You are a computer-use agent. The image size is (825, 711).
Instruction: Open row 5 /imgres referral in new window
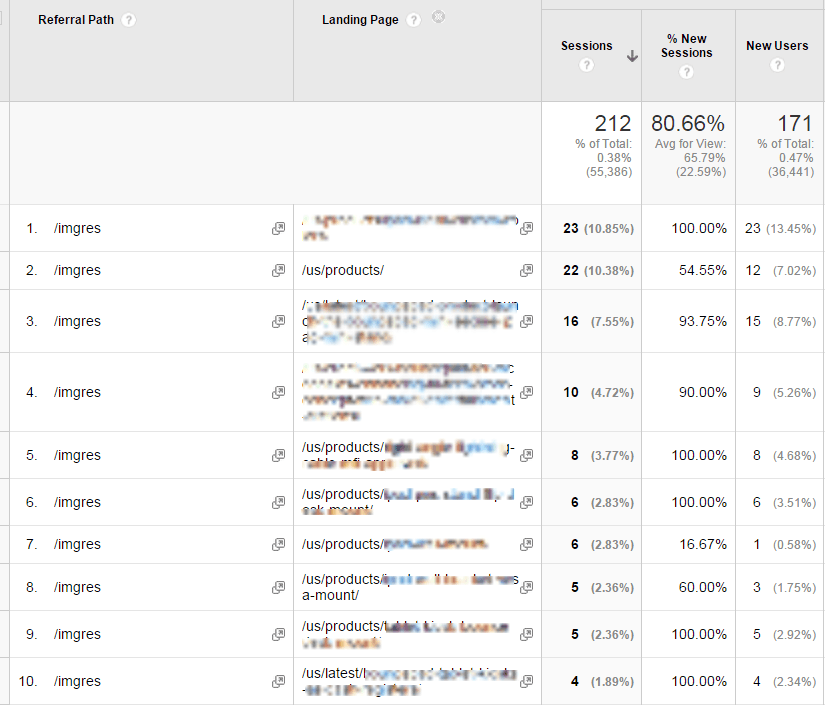[x=278, y=455]
